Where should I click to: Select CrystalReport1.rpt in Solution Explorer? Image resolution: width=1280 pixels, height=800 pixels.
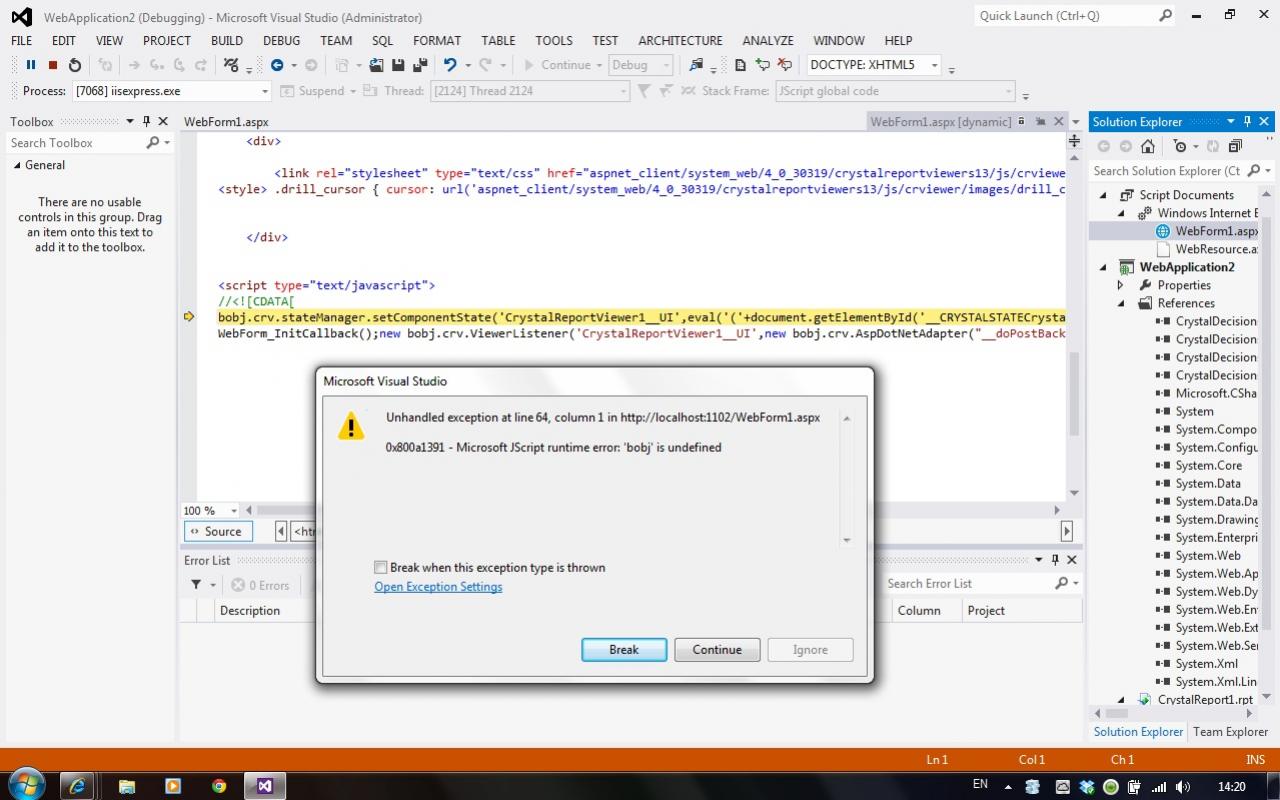pos(1205,699)
